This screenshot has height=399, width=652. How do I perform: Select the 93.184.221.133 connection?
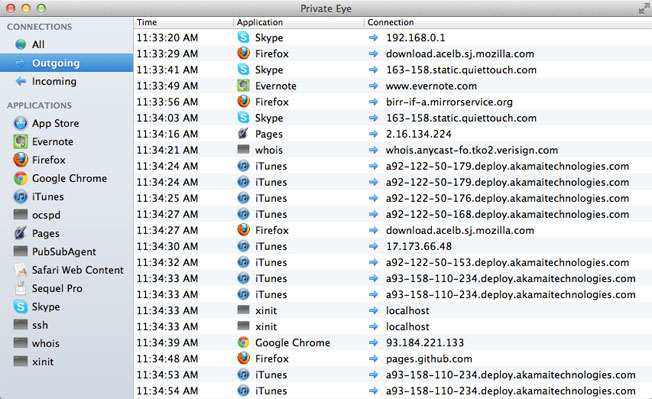425,342
